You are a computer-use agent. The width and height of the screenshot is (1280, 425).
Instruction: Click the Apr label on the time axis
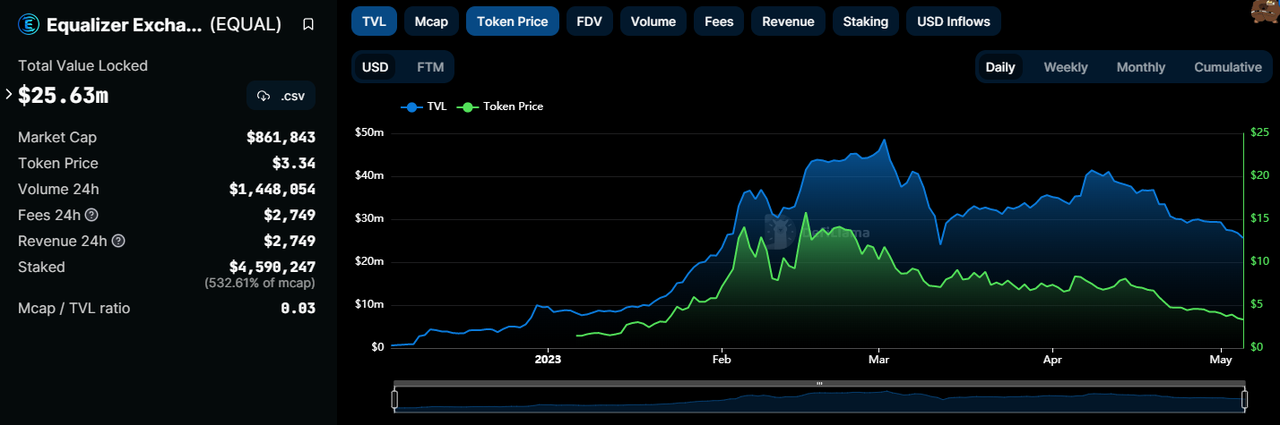point(1053,358)
